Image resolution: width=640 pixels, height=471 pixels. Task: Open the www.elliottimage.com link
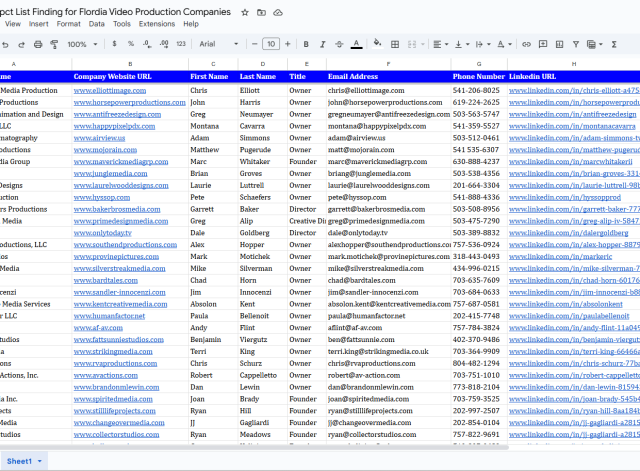(110, 91)
